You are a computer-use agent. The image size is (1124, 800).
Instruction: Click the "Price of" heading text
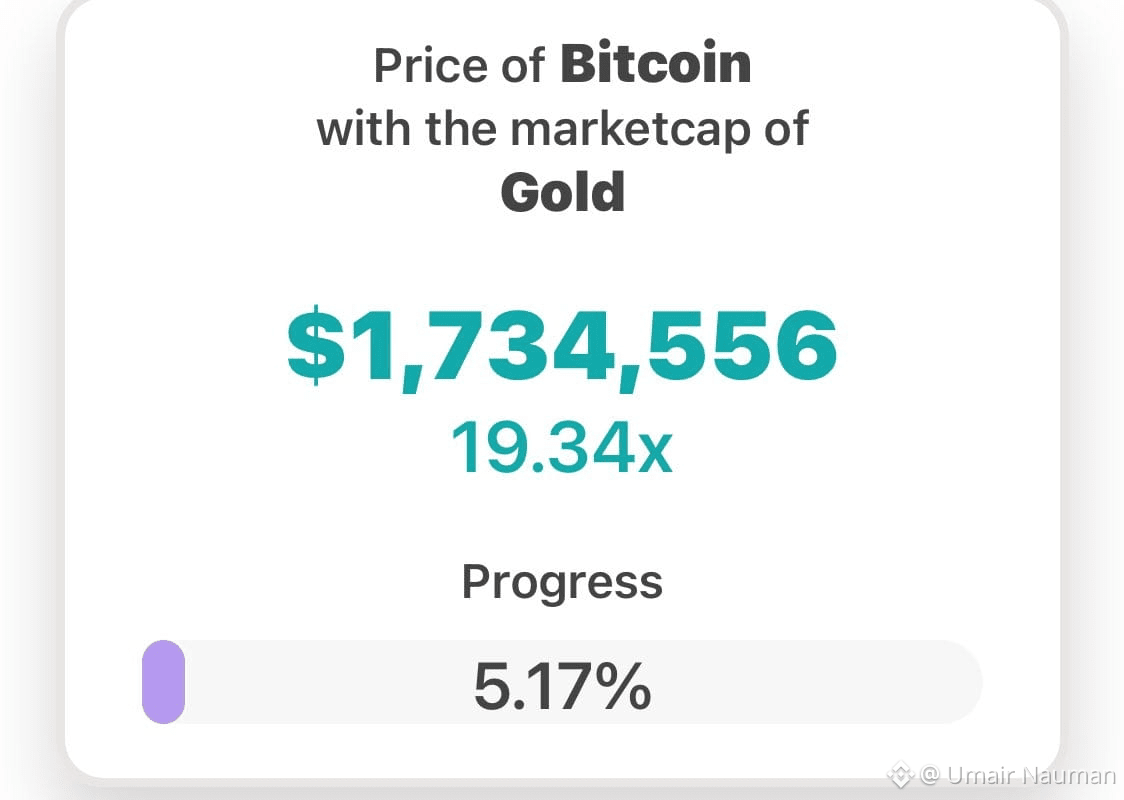[459, 66]
